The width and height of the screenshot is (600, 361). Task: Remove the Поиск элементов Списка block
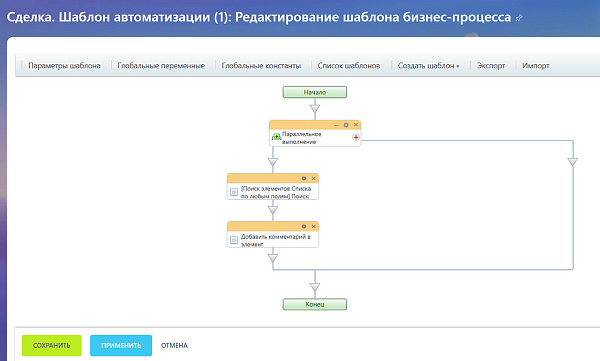click(313, 178)
